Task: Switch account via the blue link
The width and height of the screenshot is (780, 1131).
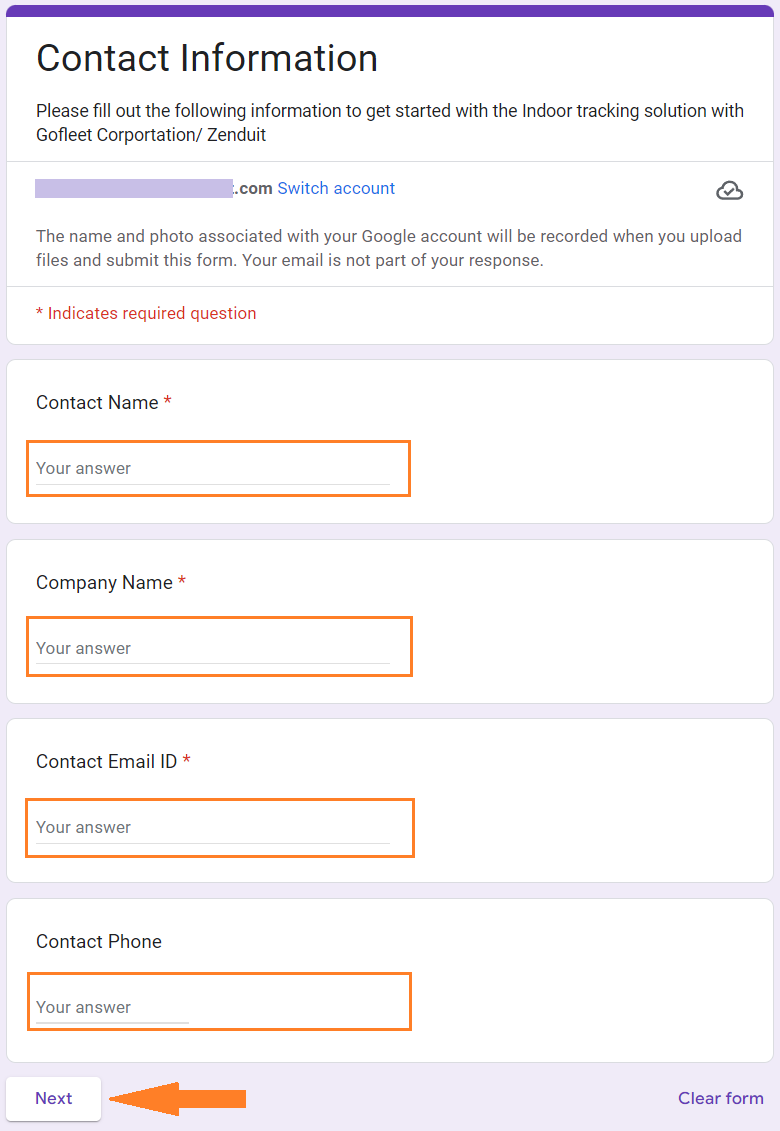Action: click(336, 188)
